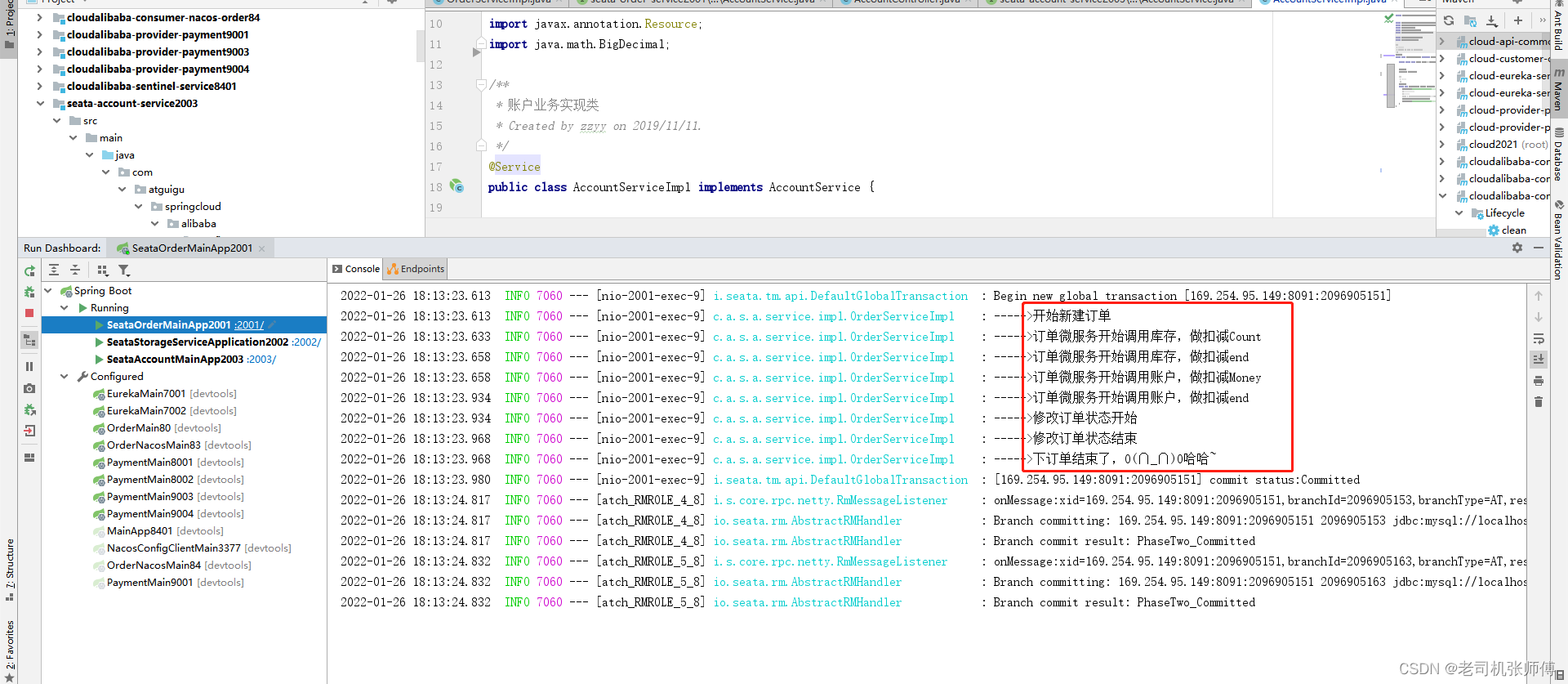Image resolution: width=1568 pixels, height=684 pixels.
Task: Toggle Scroll to End in console
Action: point(1539,359)
